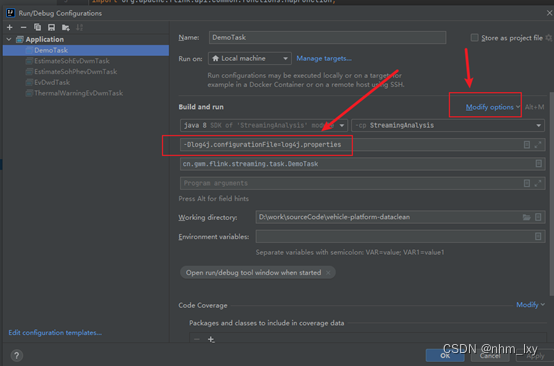The width and height of the screenshot is (554, 366).
Task: Insert macro in Working directory field
Action: [538, 217]
